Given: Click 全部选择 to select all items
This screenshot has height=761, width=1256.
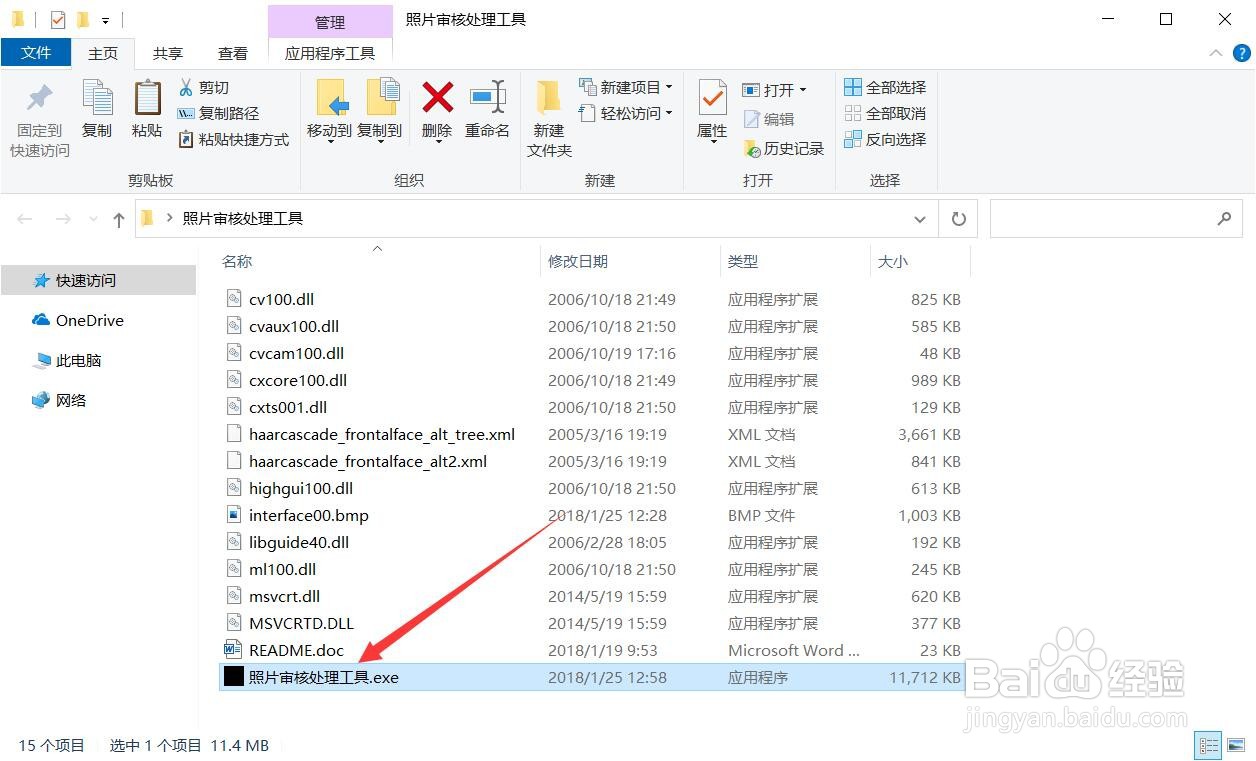Looking at the screenshot, I should click(884, 87).
